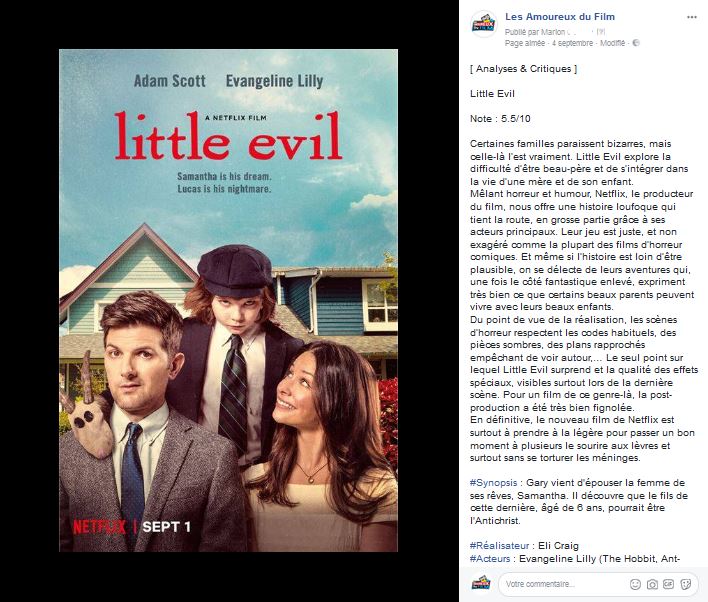Screen dimensions: 708x602
Task: Open the public audience globe icon
Action: 636,43
